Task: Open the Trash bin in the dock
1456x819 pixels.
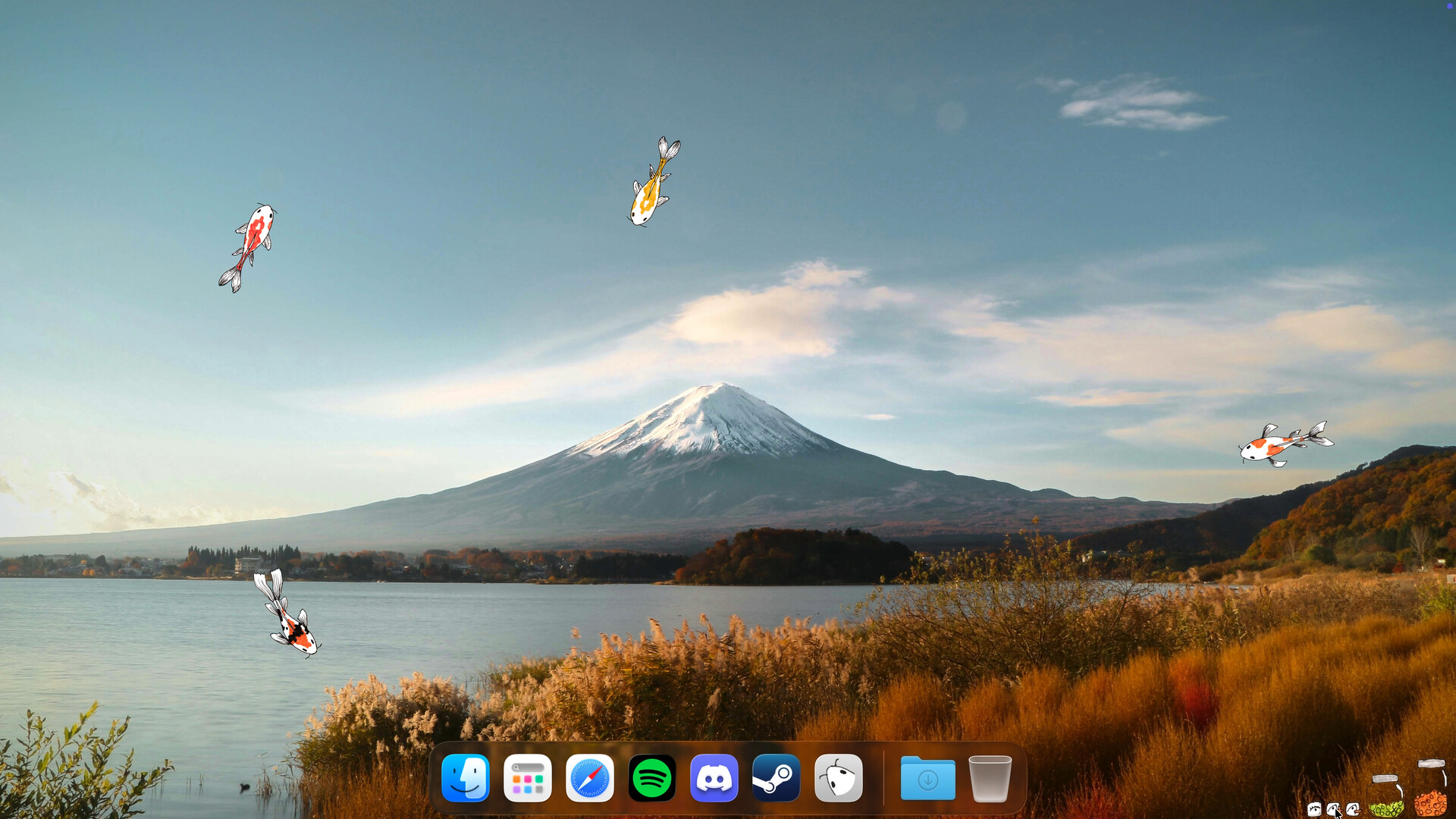Action: [x=993, y=777]
